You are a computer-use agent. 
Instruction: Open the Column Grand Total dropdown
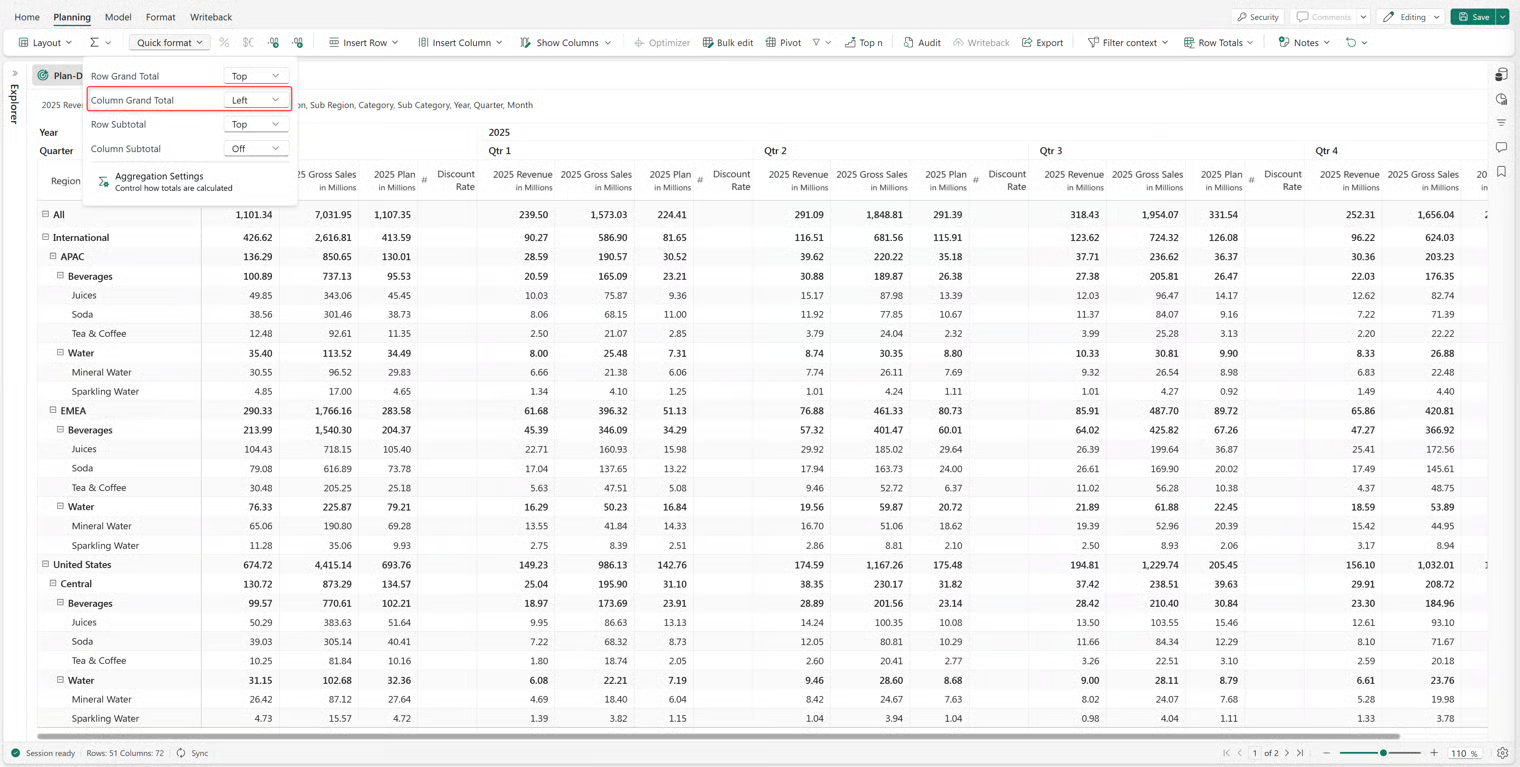(x=255, y=100)
